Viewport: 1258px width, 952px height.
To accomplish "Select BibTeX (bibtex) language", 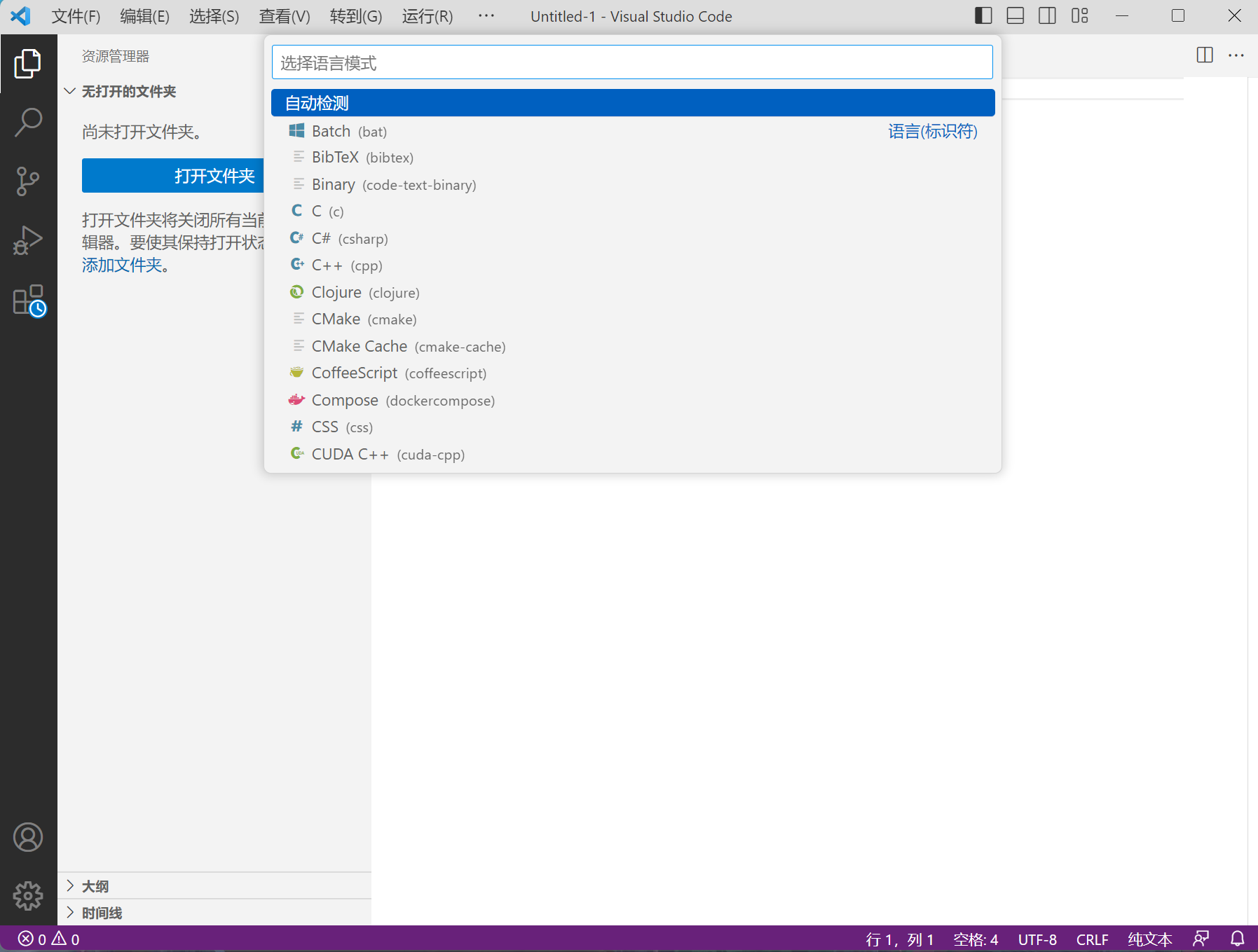I will click(x=633, y=158).
